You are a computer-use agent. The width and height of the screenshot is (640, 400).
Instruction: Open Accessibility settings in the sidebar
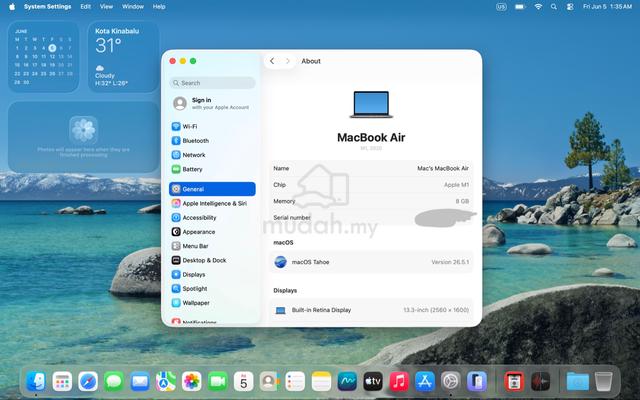coord(212,218)
